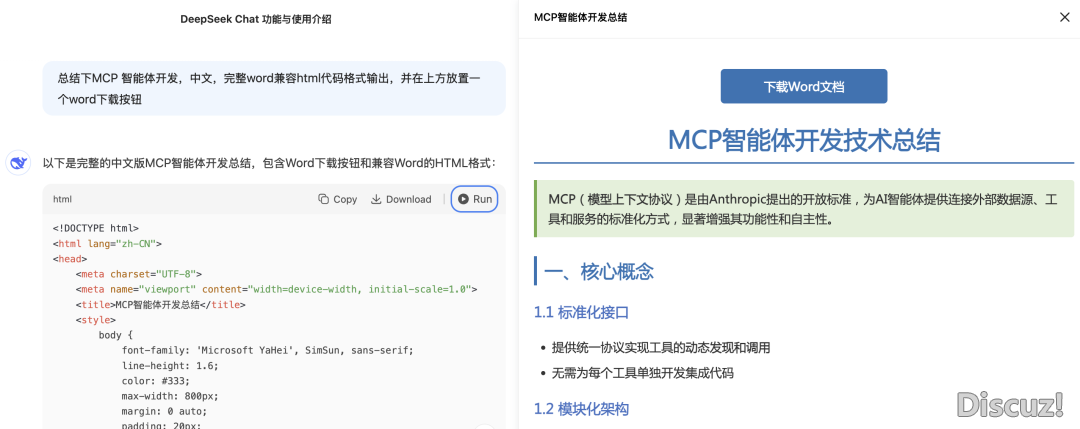Click the bullet 提供统一协议实现工具的动态发现和调用
The width and height of the screenshot is (1080, 429).
point(661,348)
